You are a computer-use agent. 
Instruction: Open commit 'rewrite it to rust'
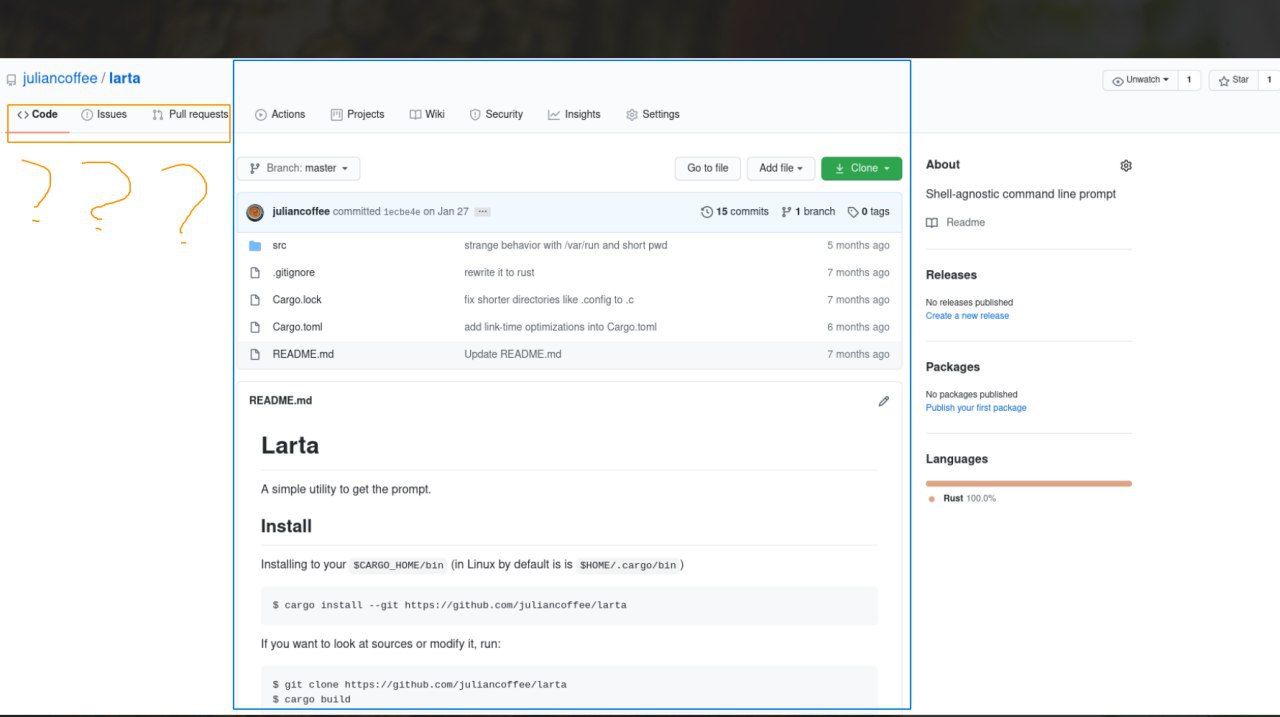[499, 272]
